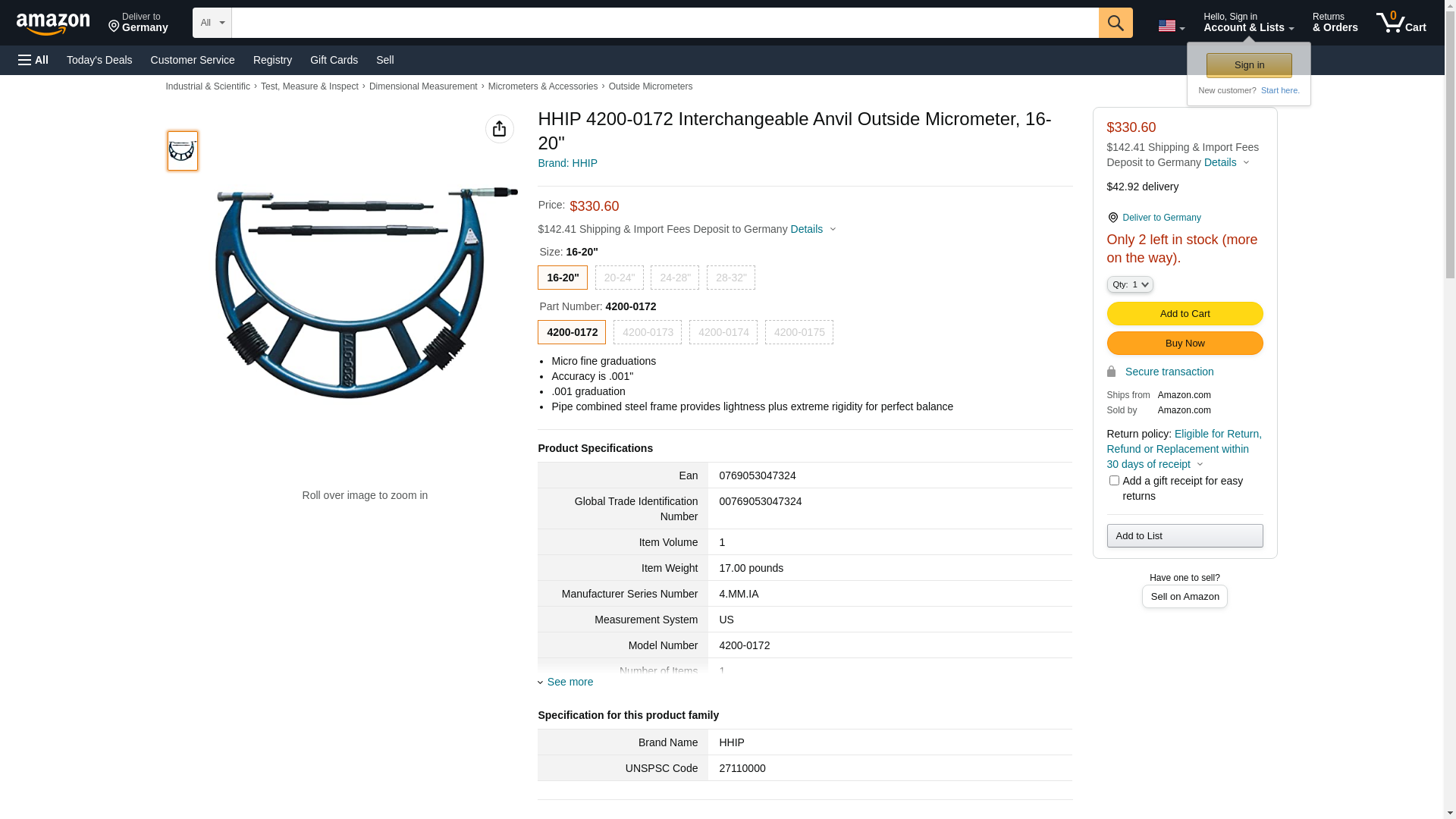1456x819 pixels.
Task: Open the search category All dropdown
Action: tap(212, 23)
